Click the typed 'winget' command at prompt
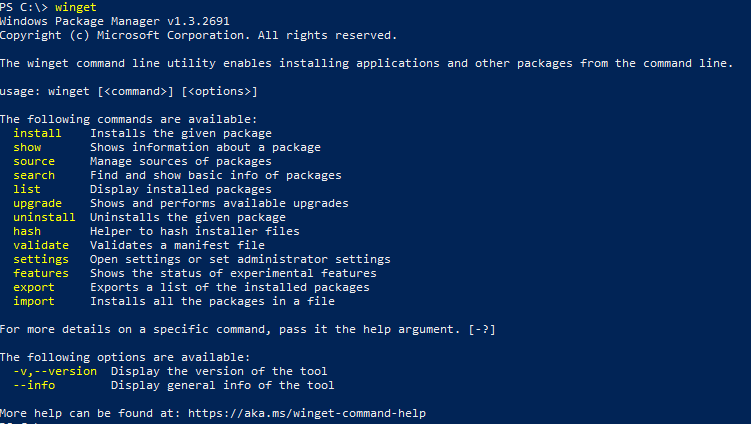Image resolution: width=751 pixels, height=424 pixels. click(x=76, y=8)
